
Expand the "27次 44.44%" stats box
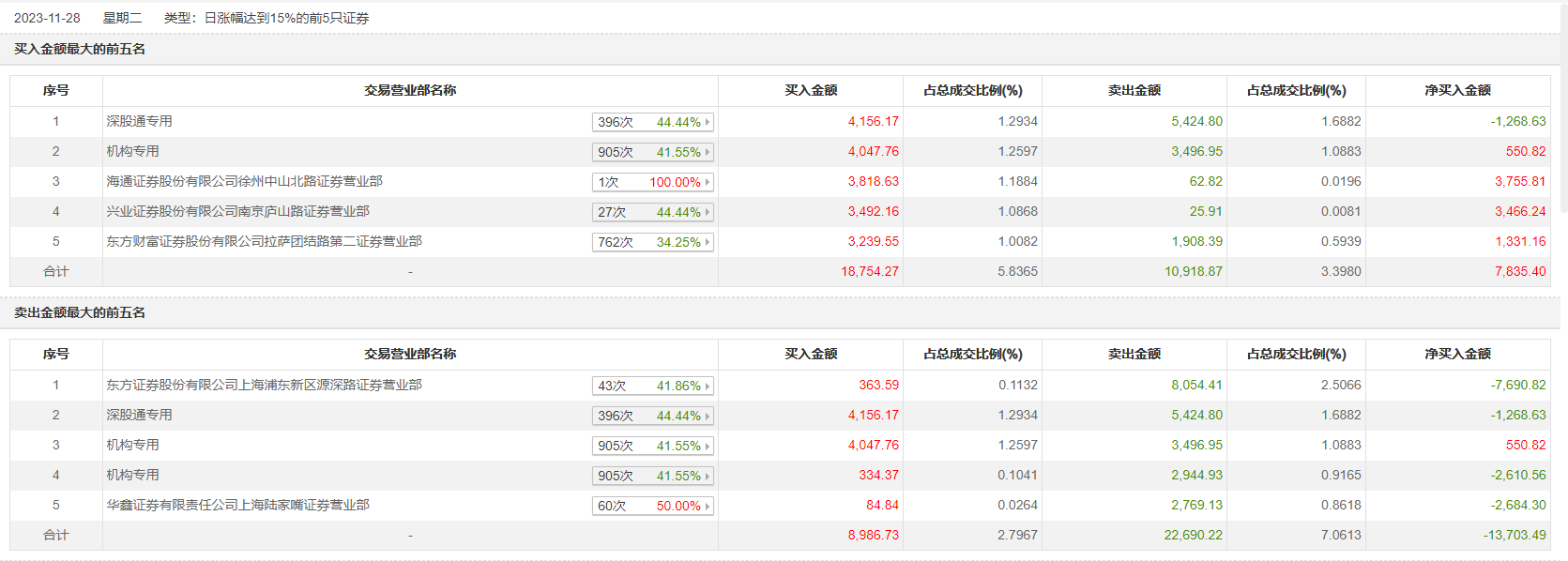pos(652,212)
